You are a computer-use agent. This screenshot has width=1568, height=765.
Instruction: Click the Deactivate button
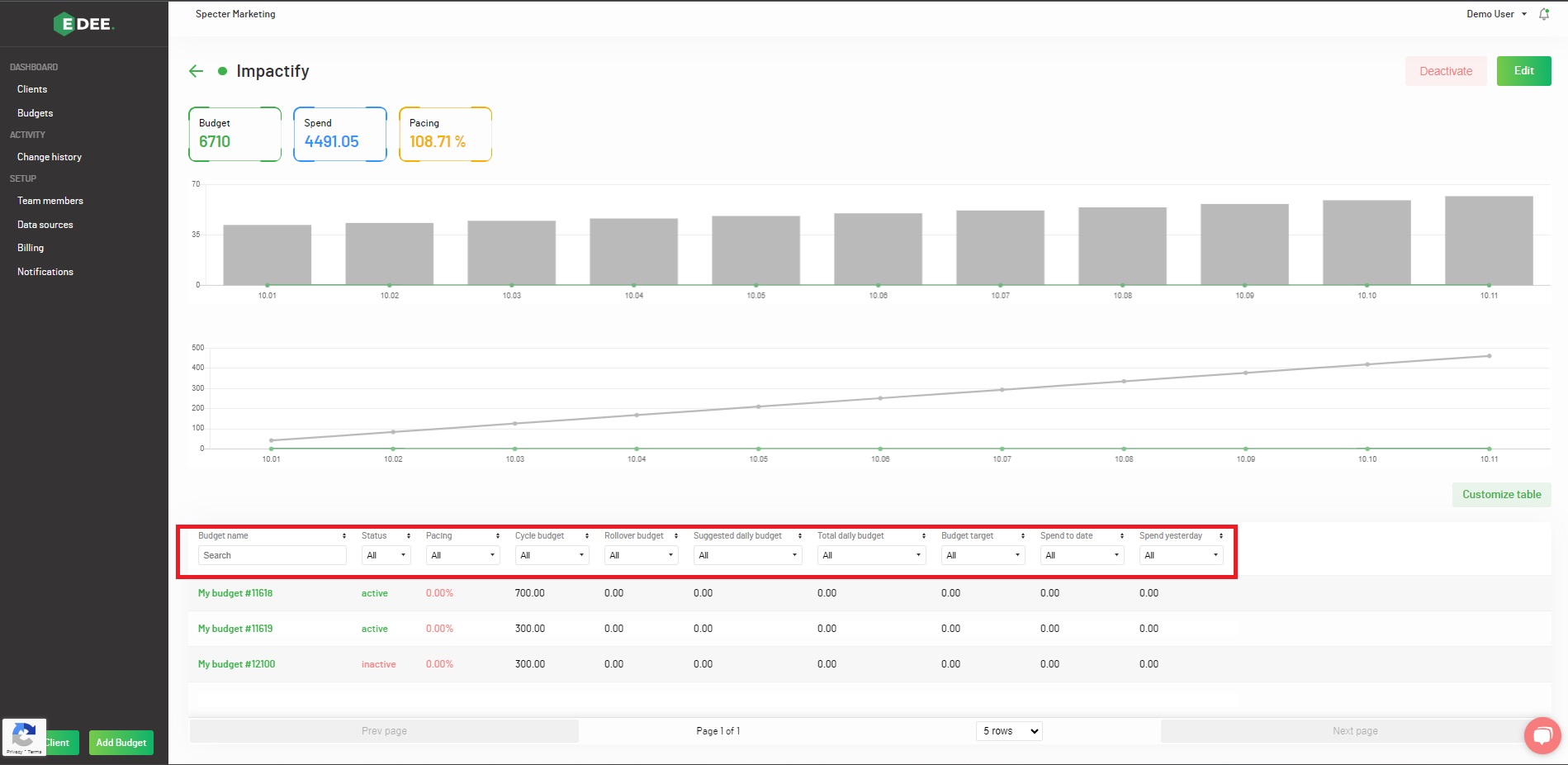(1446, 71)
